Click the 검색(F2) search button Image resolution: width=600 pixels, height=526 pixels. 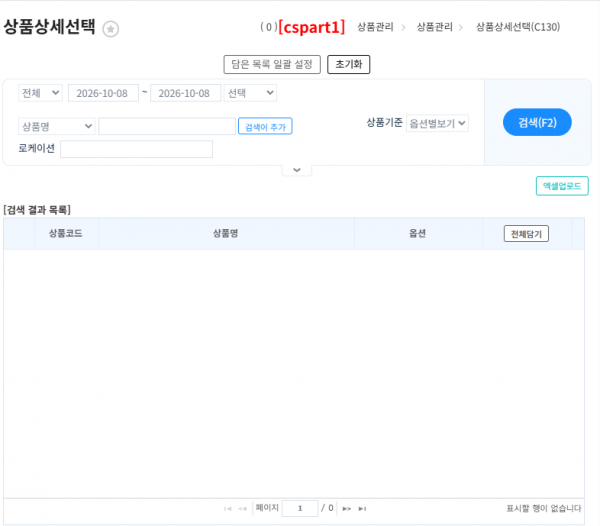click(x=537, y=122)
